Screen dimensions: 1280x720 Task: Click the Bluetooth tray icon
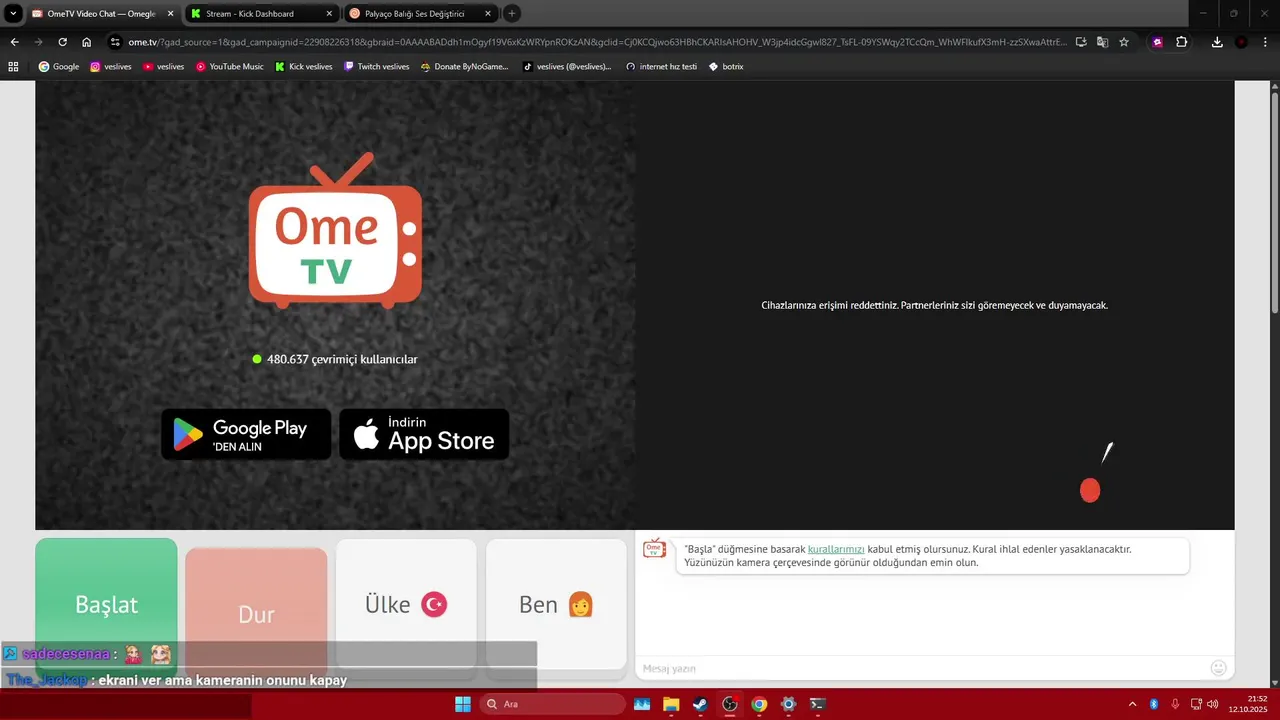(x=1153, y=704)
